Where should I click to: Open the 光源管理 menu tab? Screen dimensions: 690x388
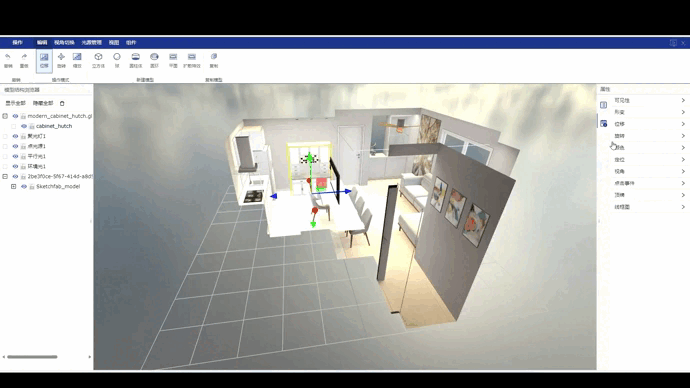[91, 43]
